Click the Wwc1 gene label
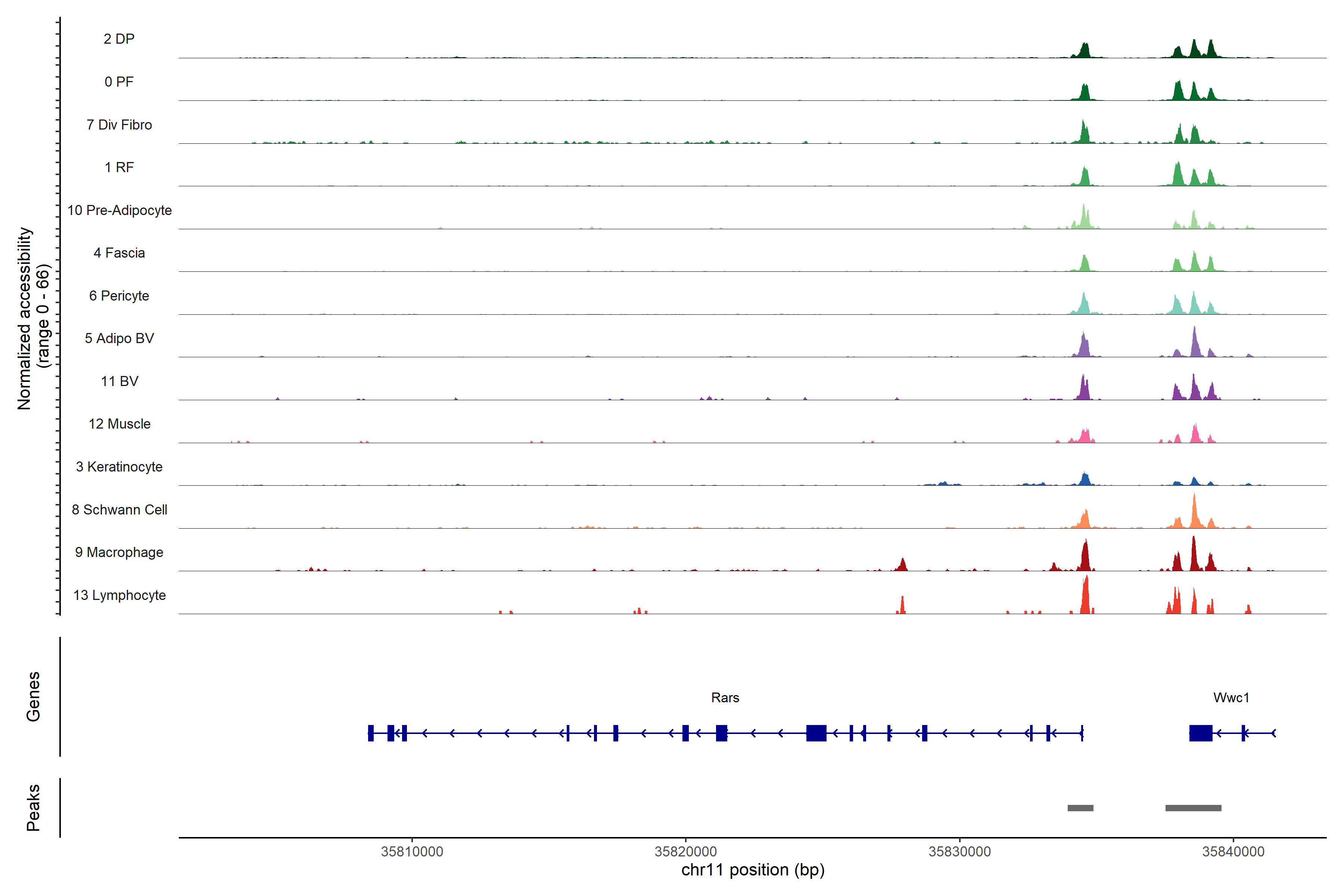1344x896 pixels. click(1231, 698)
